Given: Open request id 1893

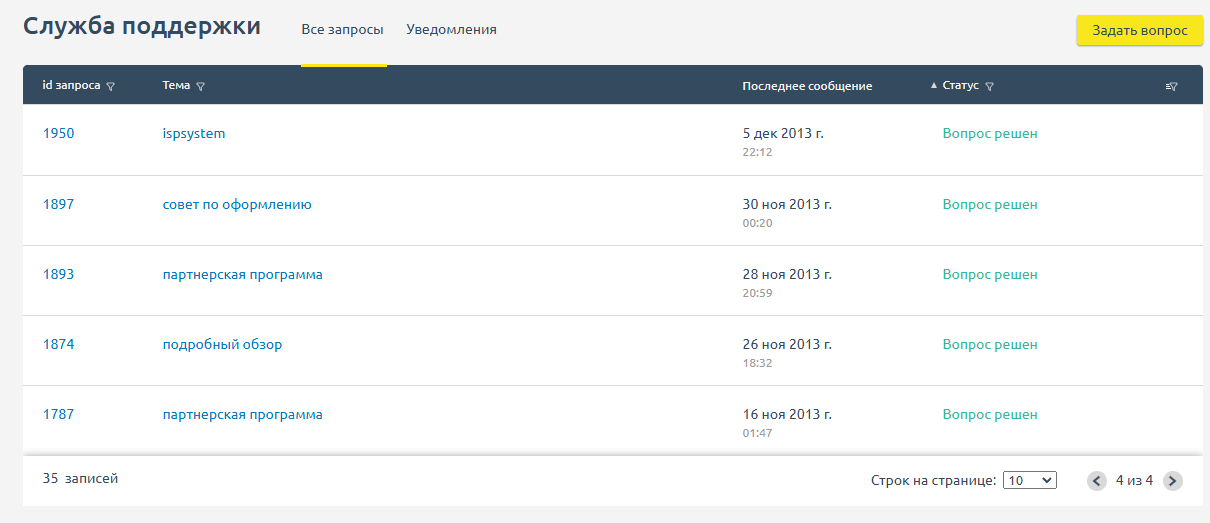Looking at the screenshot, I should coord(58,274).
